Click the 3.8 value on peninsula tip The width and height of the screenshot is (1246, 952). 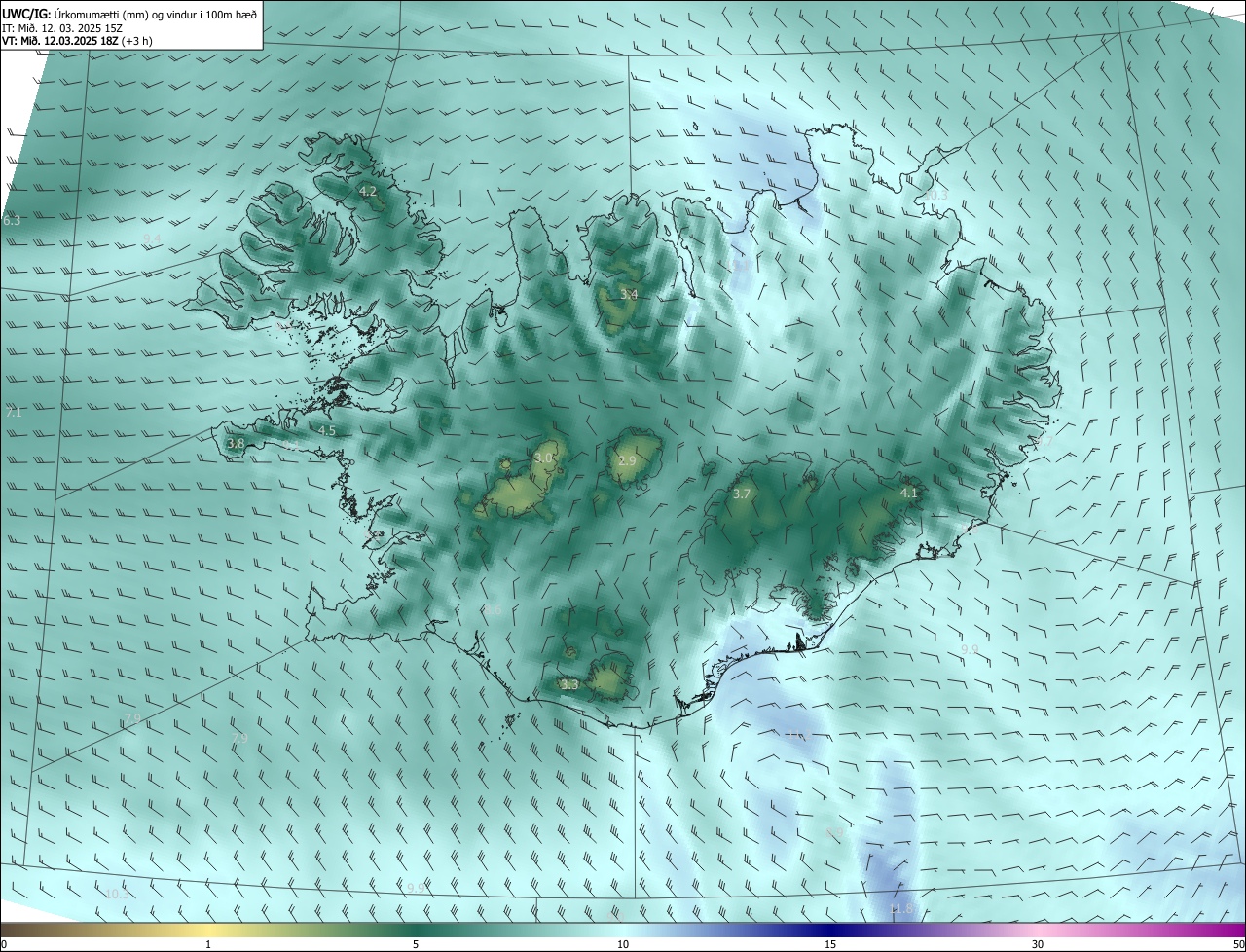point(236,444)
